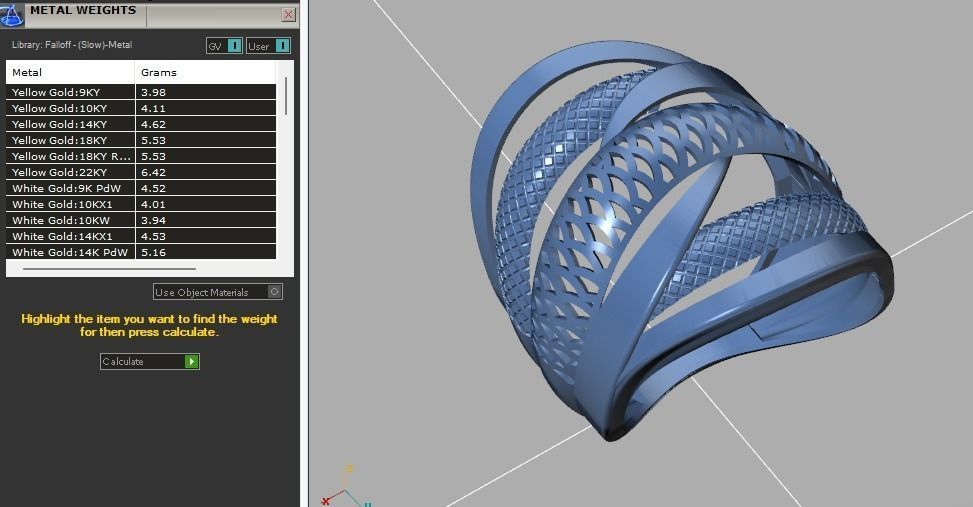Click the Metal Weights cone logo icon
This screenshot has width=973, height=507.
[11, 15]
